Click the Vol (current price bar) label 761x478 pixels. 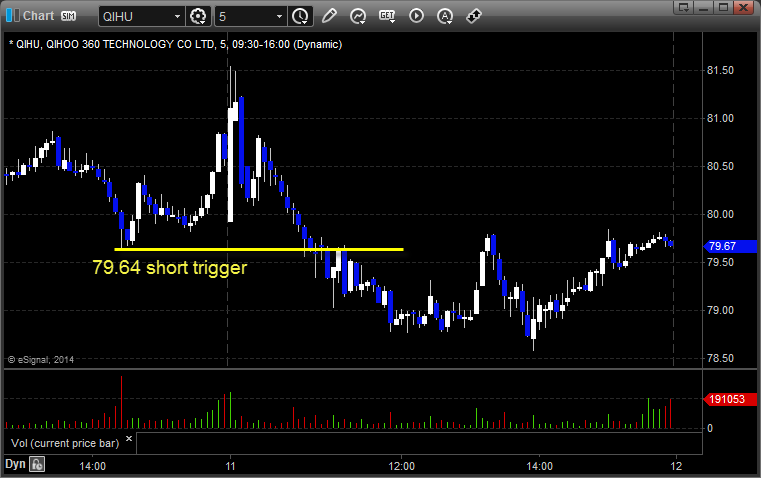[65, 443]
